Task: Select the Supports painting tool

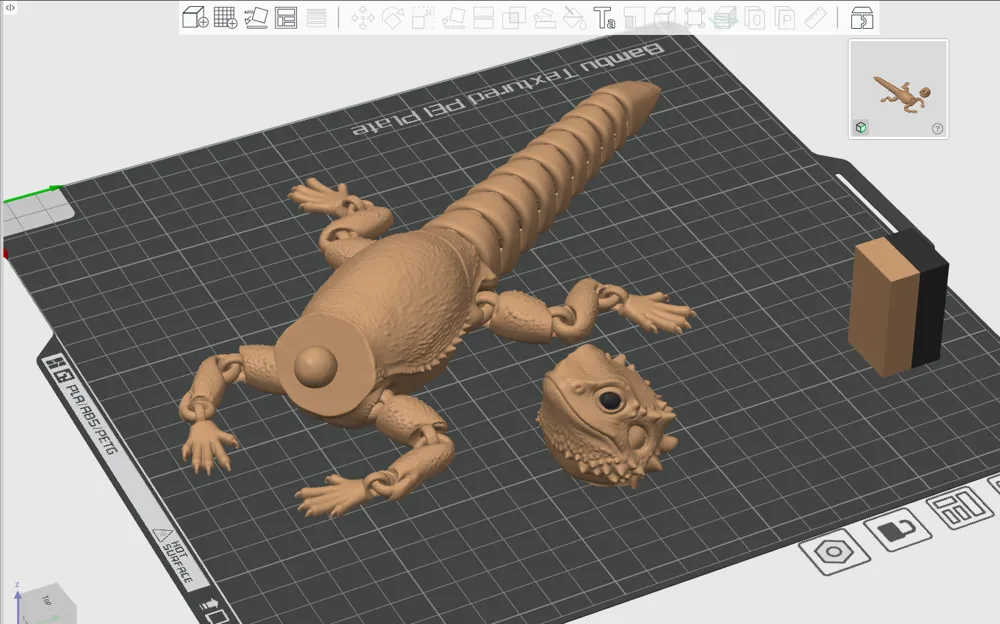Action: pos(544,19)
